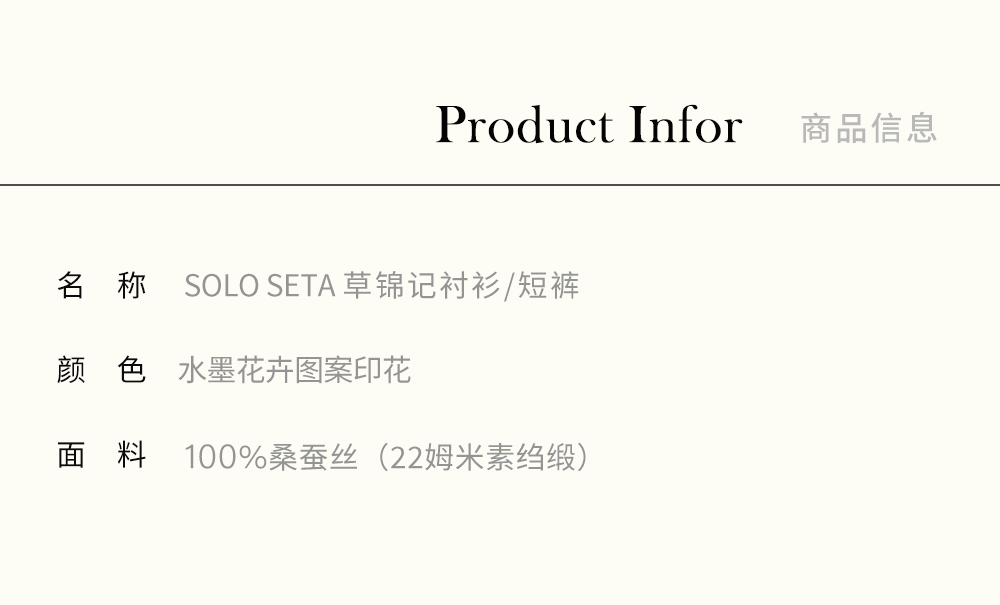This screenshot has width=1000, height=605.
Task: Click the 名 character in the name label
Action: click(x=70, y=286)
